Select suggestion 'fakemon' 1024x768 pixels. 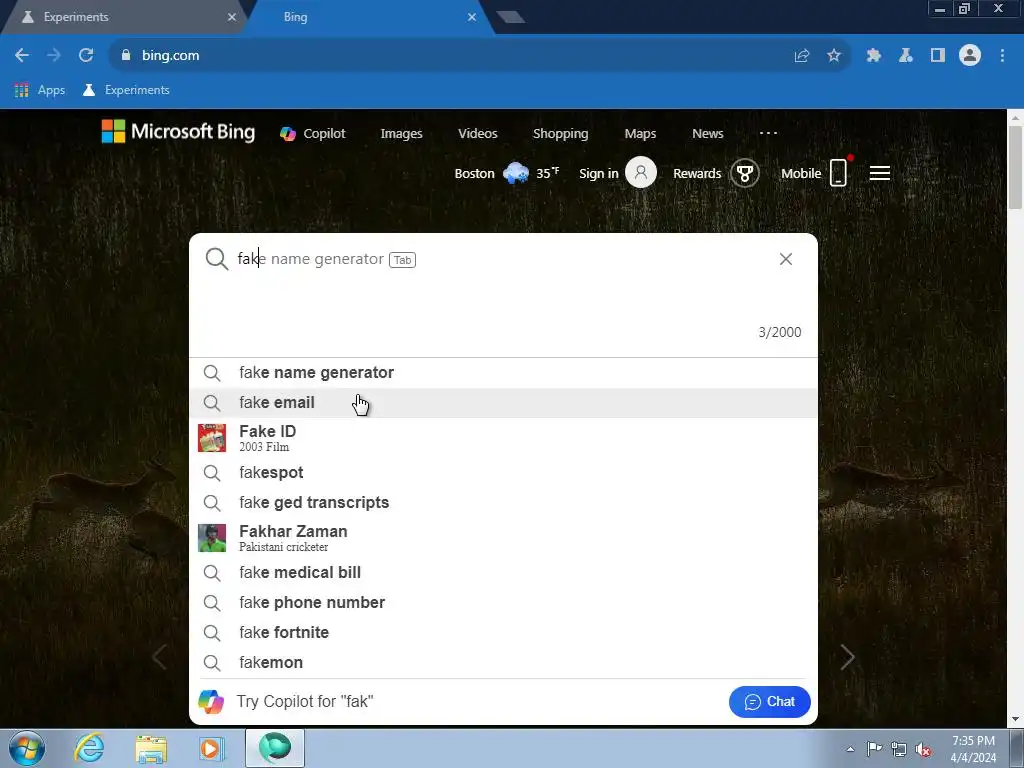[503, 663]
